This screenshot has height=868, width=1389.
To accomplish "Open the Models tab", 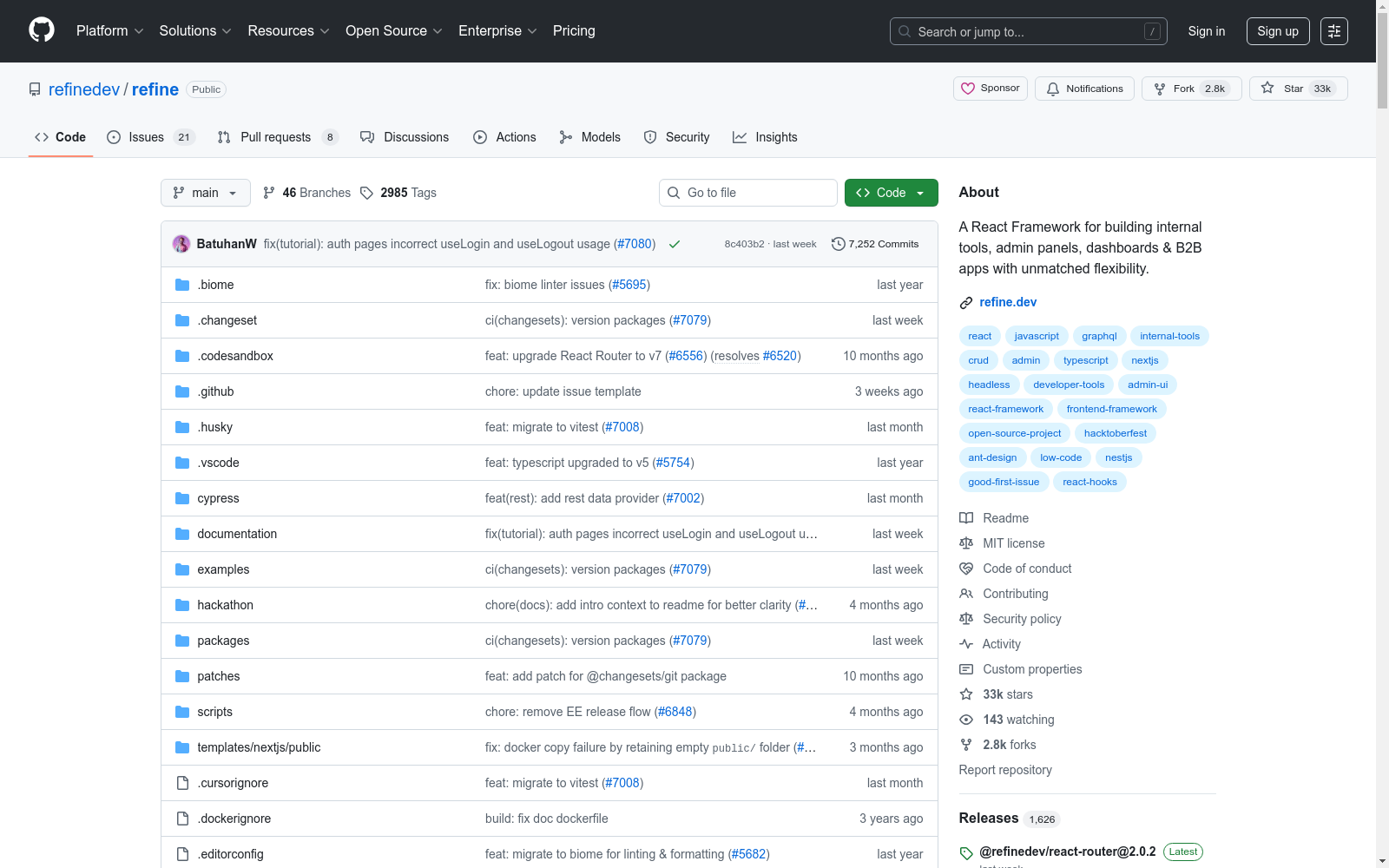I will point(590,137).
